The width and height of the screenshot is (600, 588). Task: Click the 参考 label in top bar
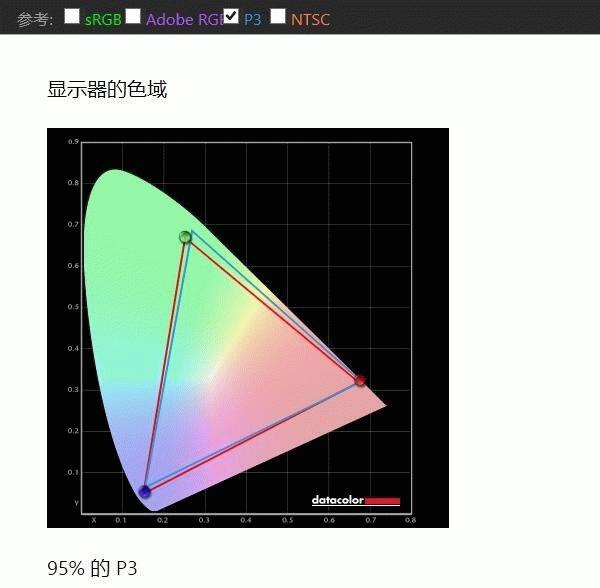35,19
